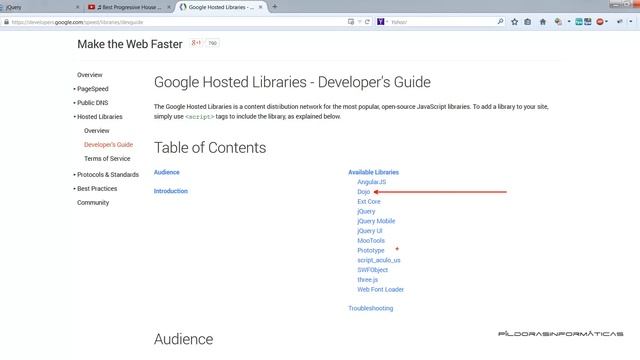Viewport: 640px width, 360px height.
Task: Reload the current page
Action: coord(367,22)
